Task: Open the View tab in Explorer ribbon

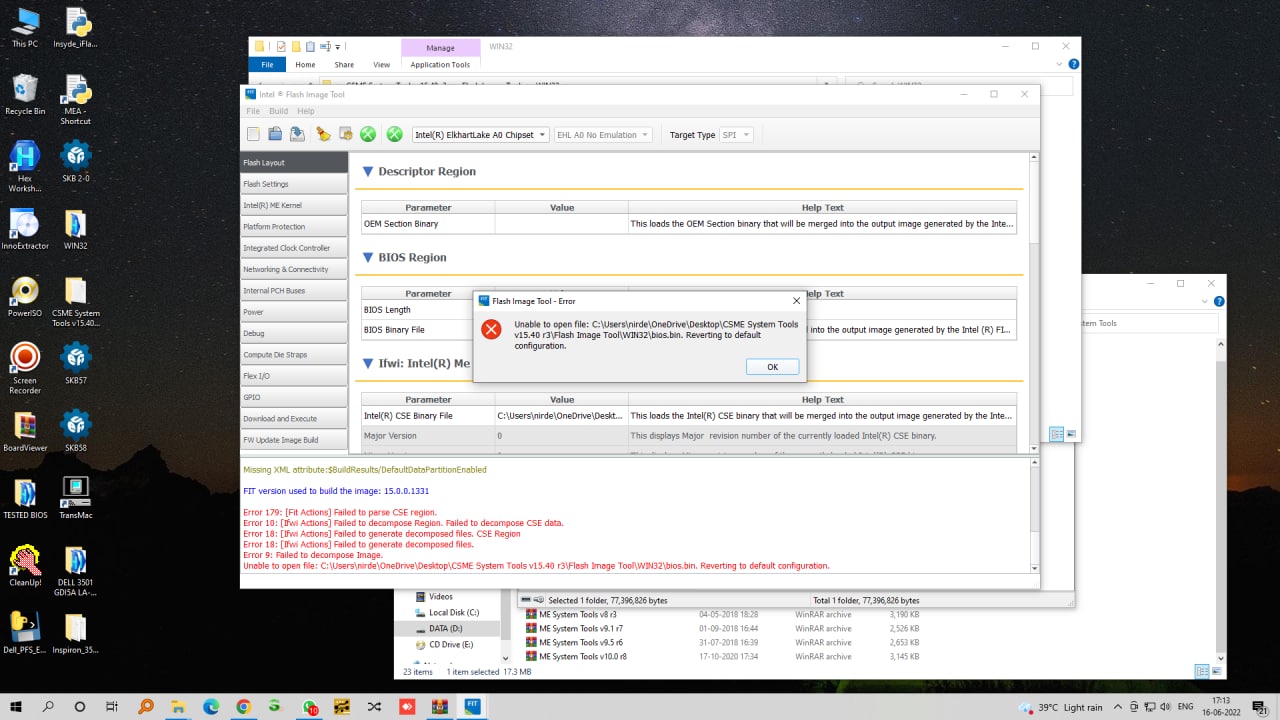Action: tap(381, 65)
